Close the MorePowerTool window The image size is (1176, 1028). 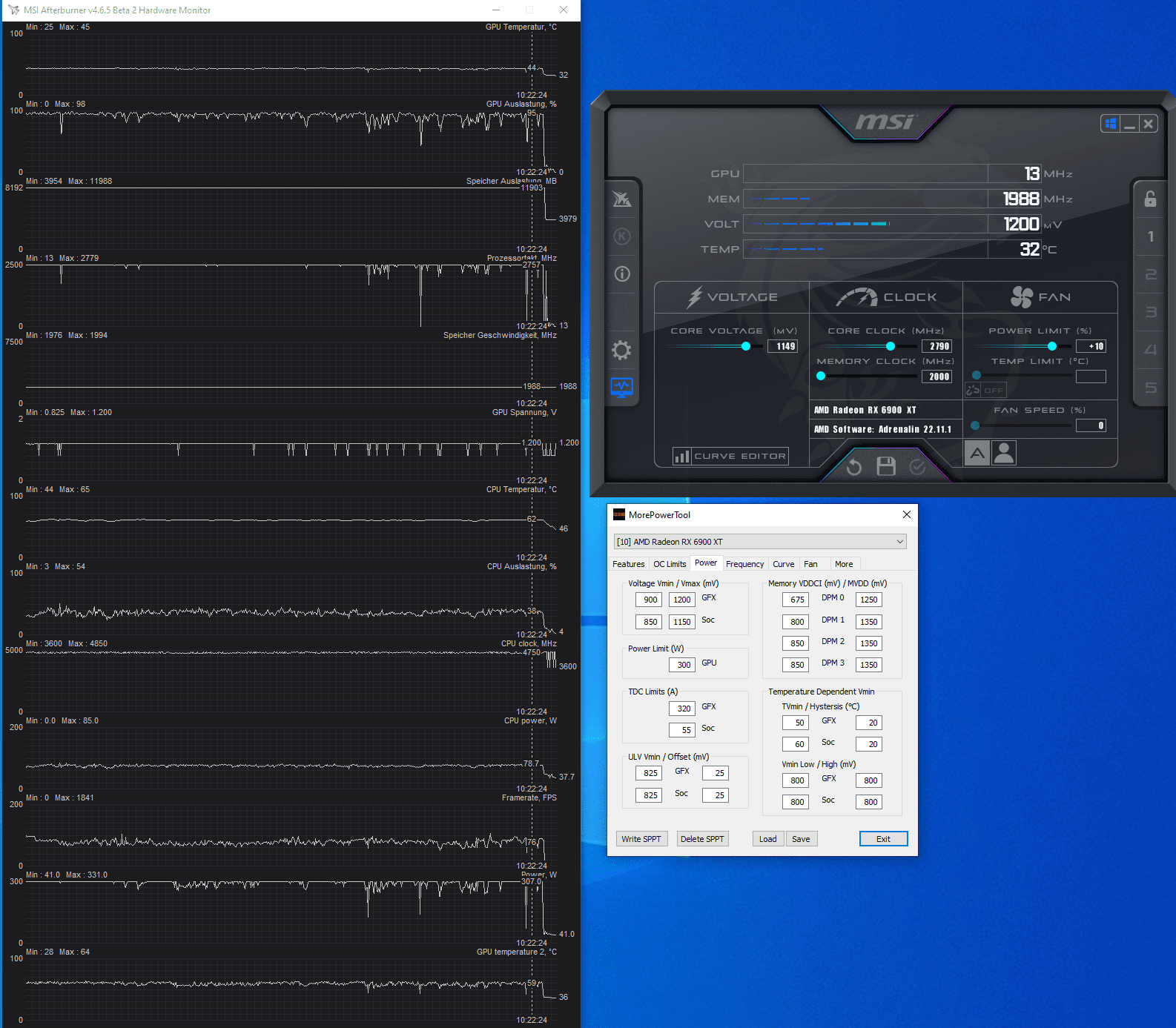[907, 514]
